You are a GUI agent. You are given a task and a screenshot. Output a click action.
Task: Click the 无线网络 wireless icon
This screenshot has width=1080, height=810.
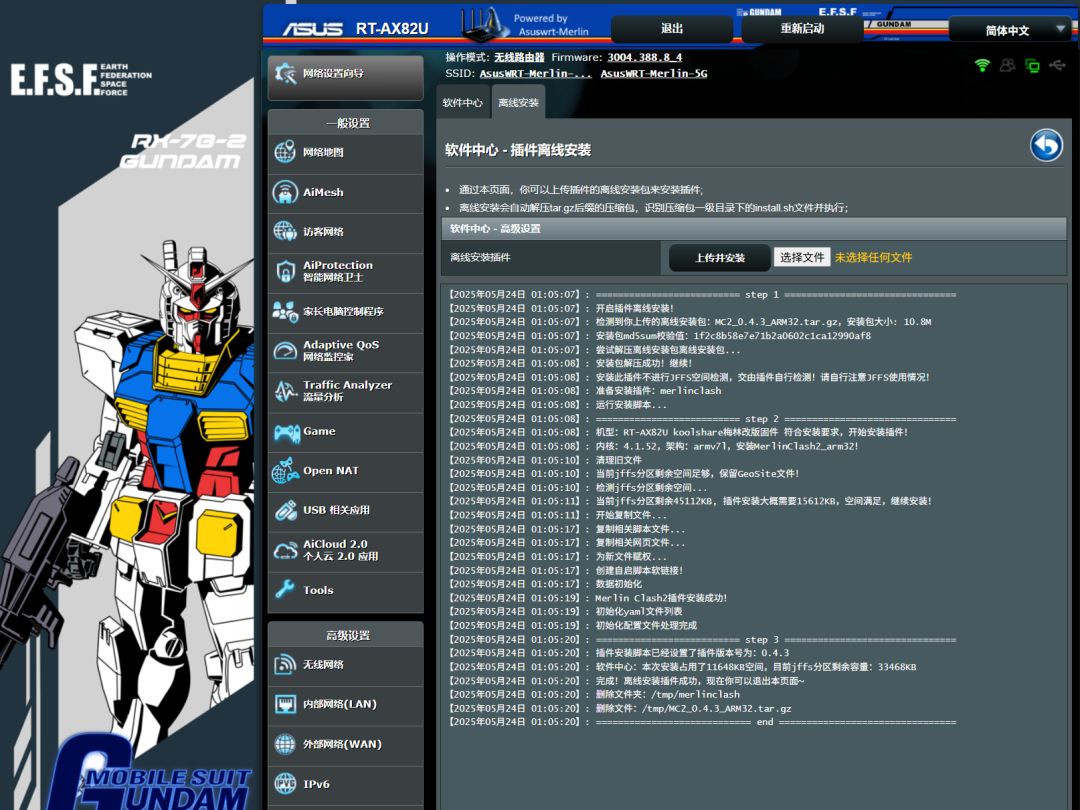[x=285, y=665]
